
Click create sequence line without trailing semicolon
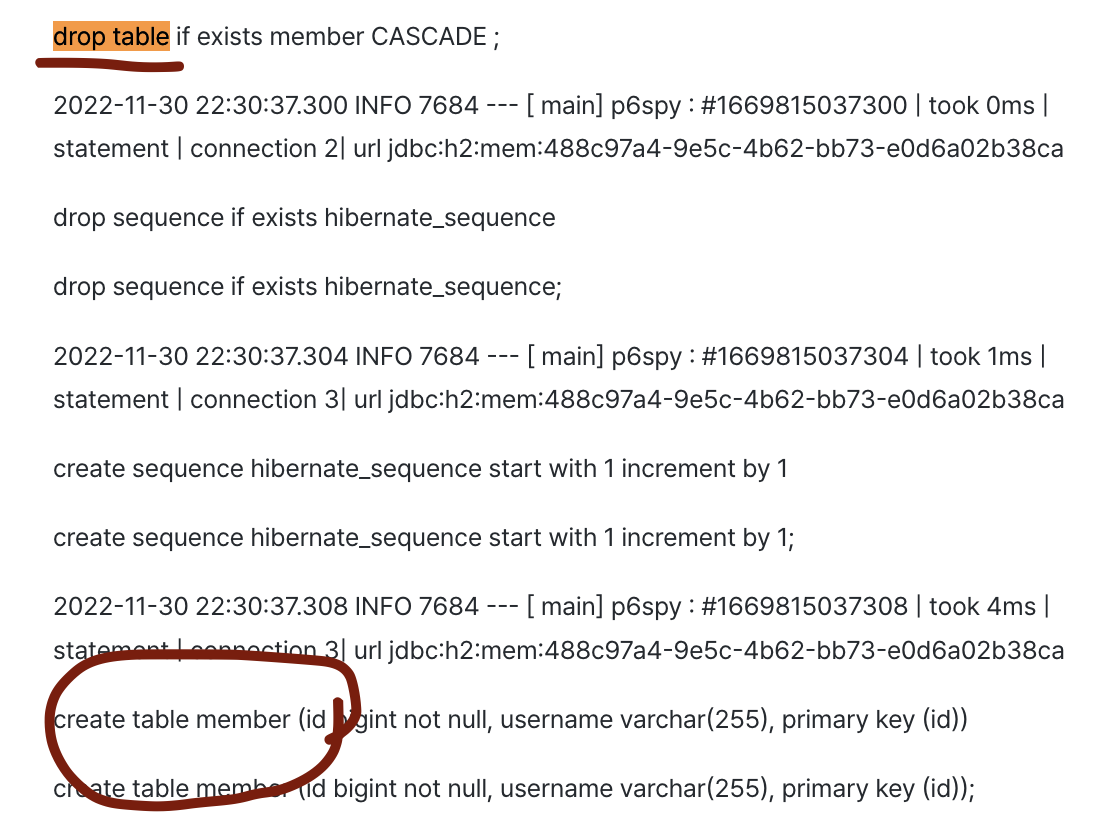click(x=420, y=469)
